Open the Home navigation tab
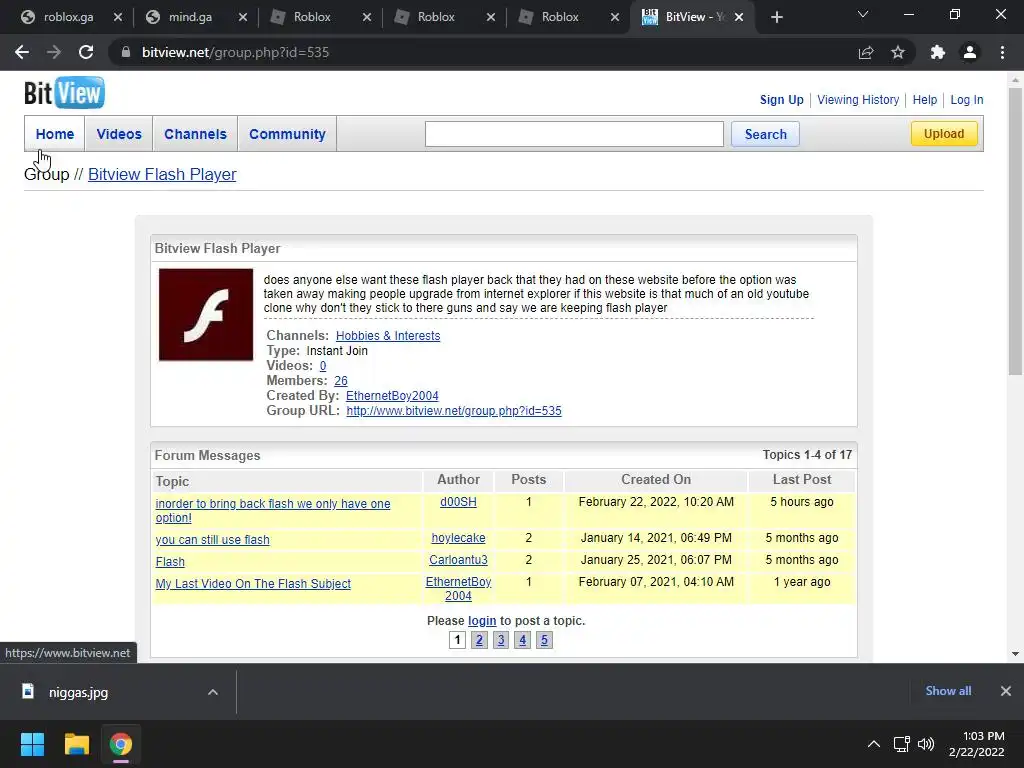The width and height of the screenshot is (1024, 768). (x=55, y=134)
